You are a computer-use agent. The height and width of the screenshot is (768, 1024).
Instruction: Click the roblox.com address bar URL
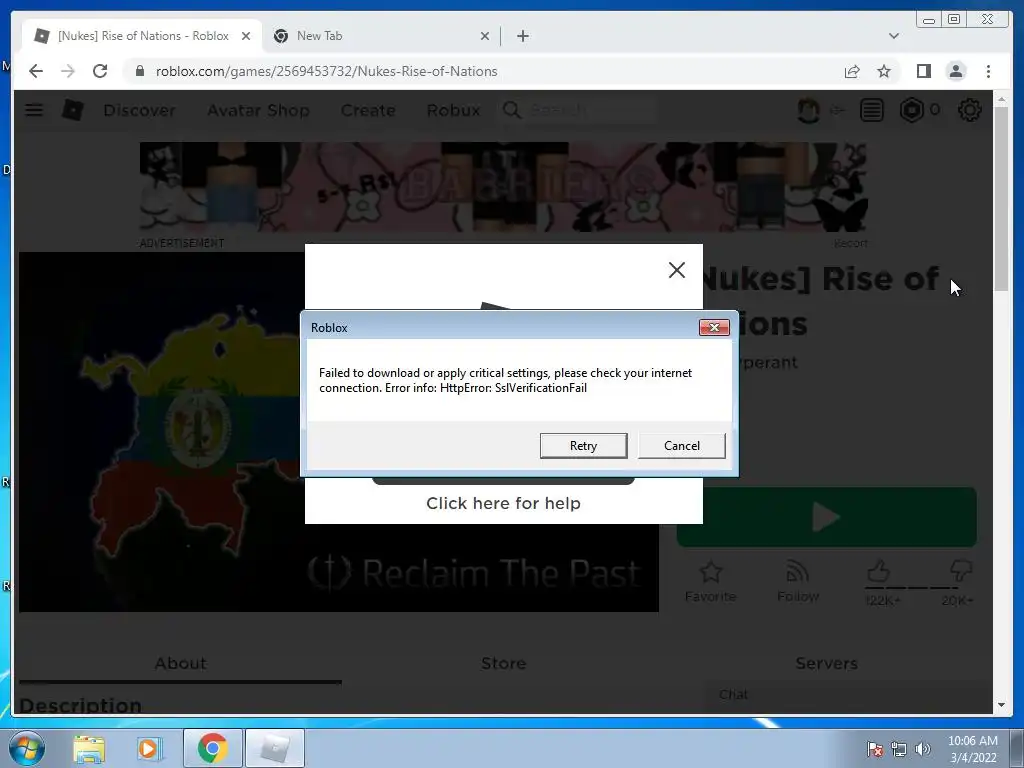[327, 71]
